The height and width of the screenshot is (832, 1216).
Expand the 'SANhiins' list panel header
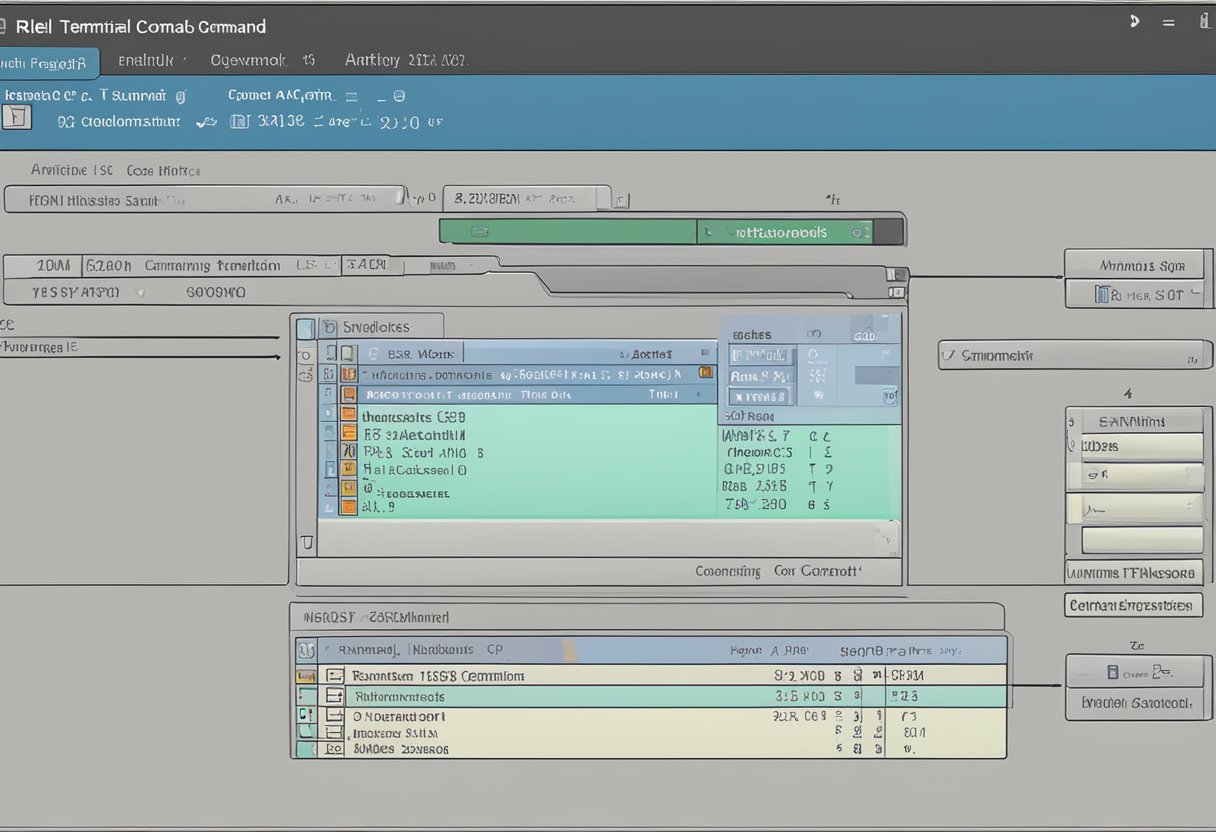1135,421
